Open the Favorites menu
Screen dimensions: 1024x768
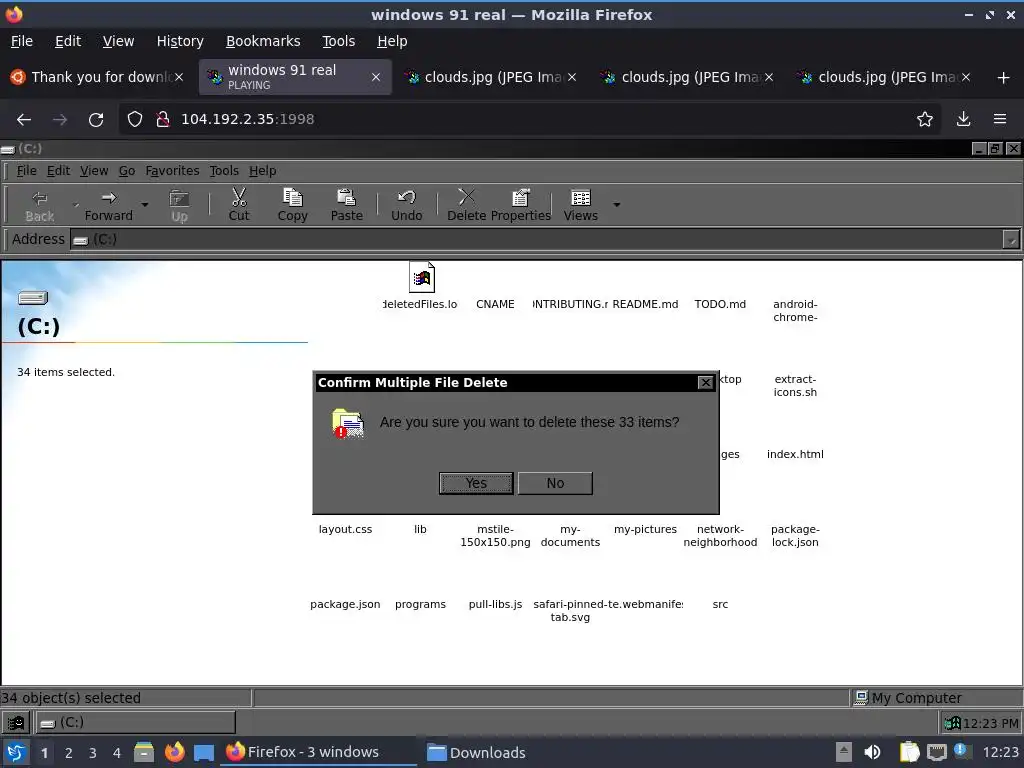click(172, 171)
